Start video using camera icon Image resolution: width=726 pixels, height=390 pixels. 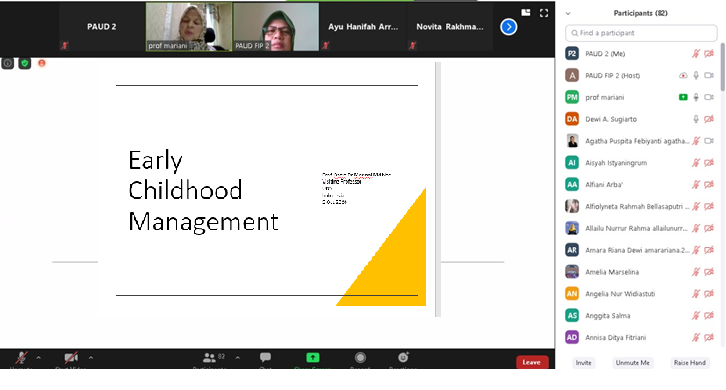pyautogui.click(x=71, y=358)
